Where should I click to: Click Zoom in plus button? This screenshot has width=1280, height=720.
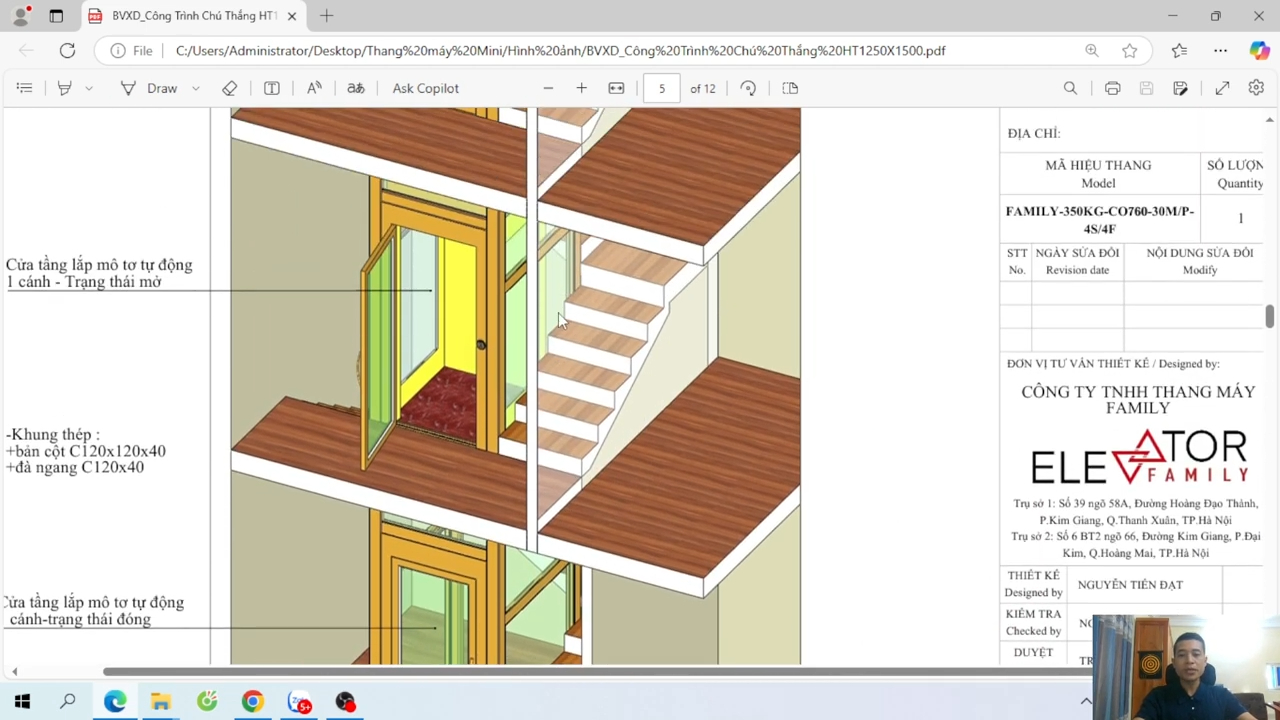[x=581, y=88]
